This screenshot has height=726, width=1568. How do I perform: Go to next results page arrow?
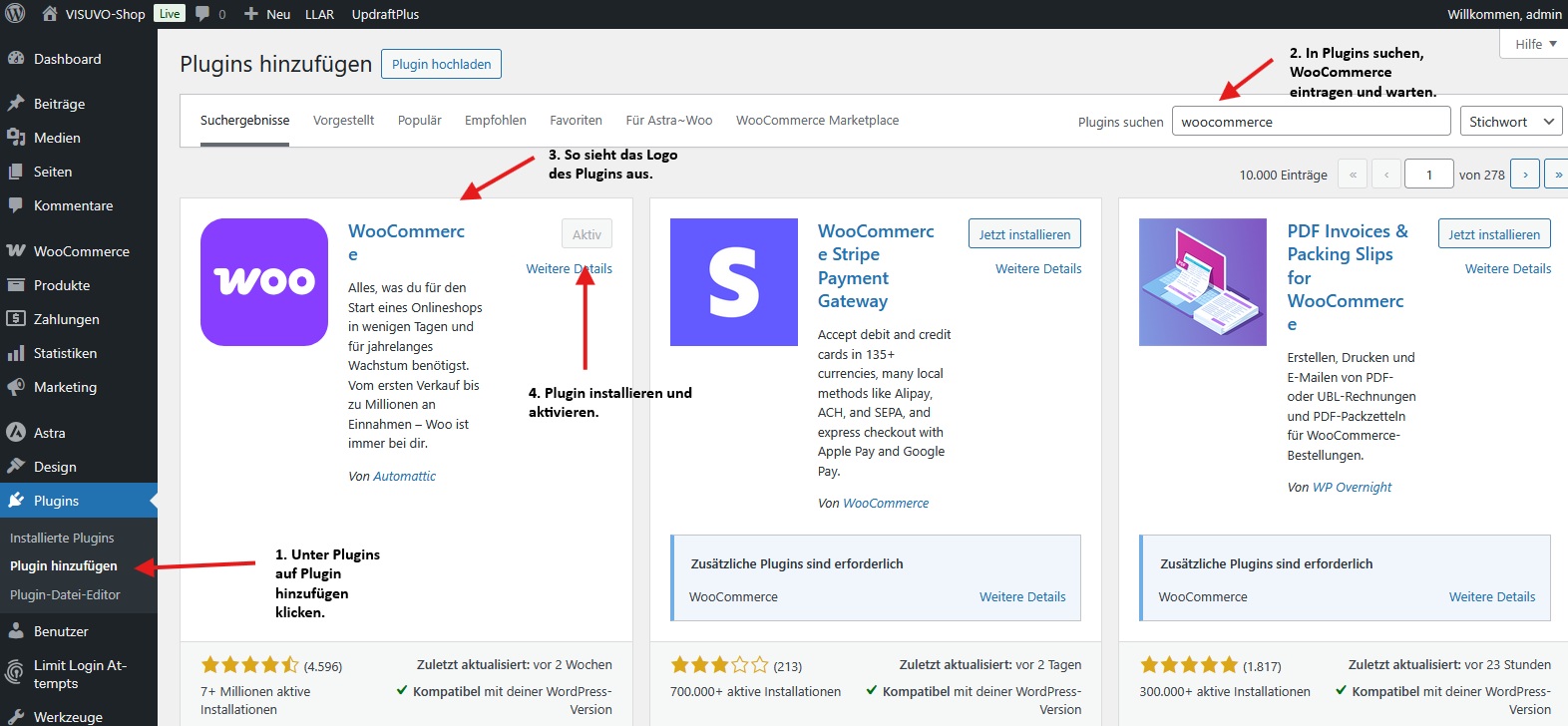[1524, 175]
